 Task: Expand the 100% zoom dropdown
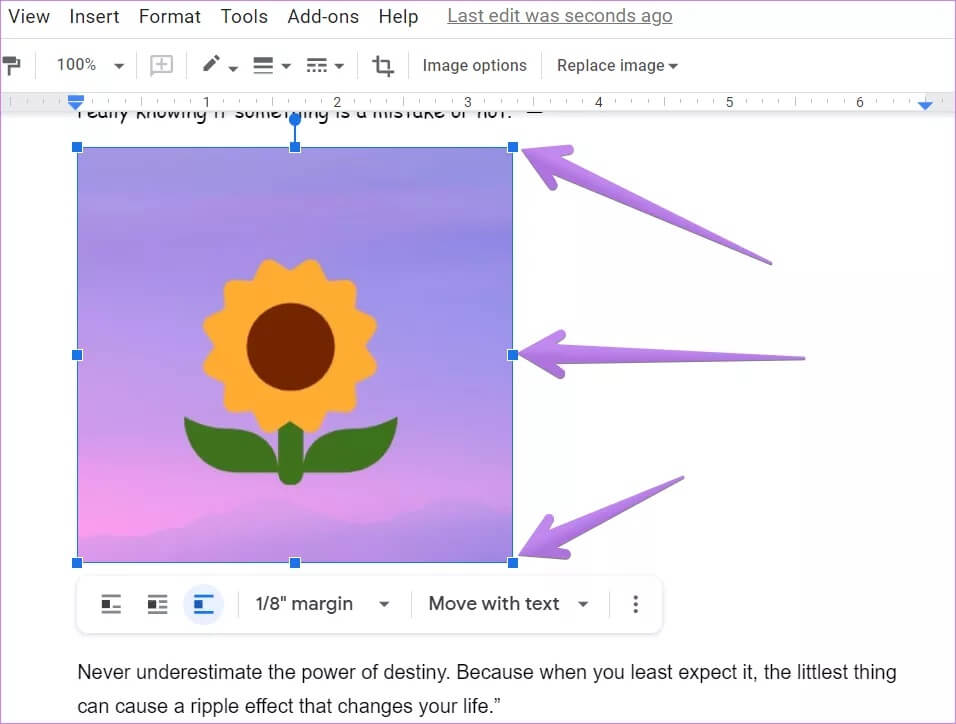(90, 66)
